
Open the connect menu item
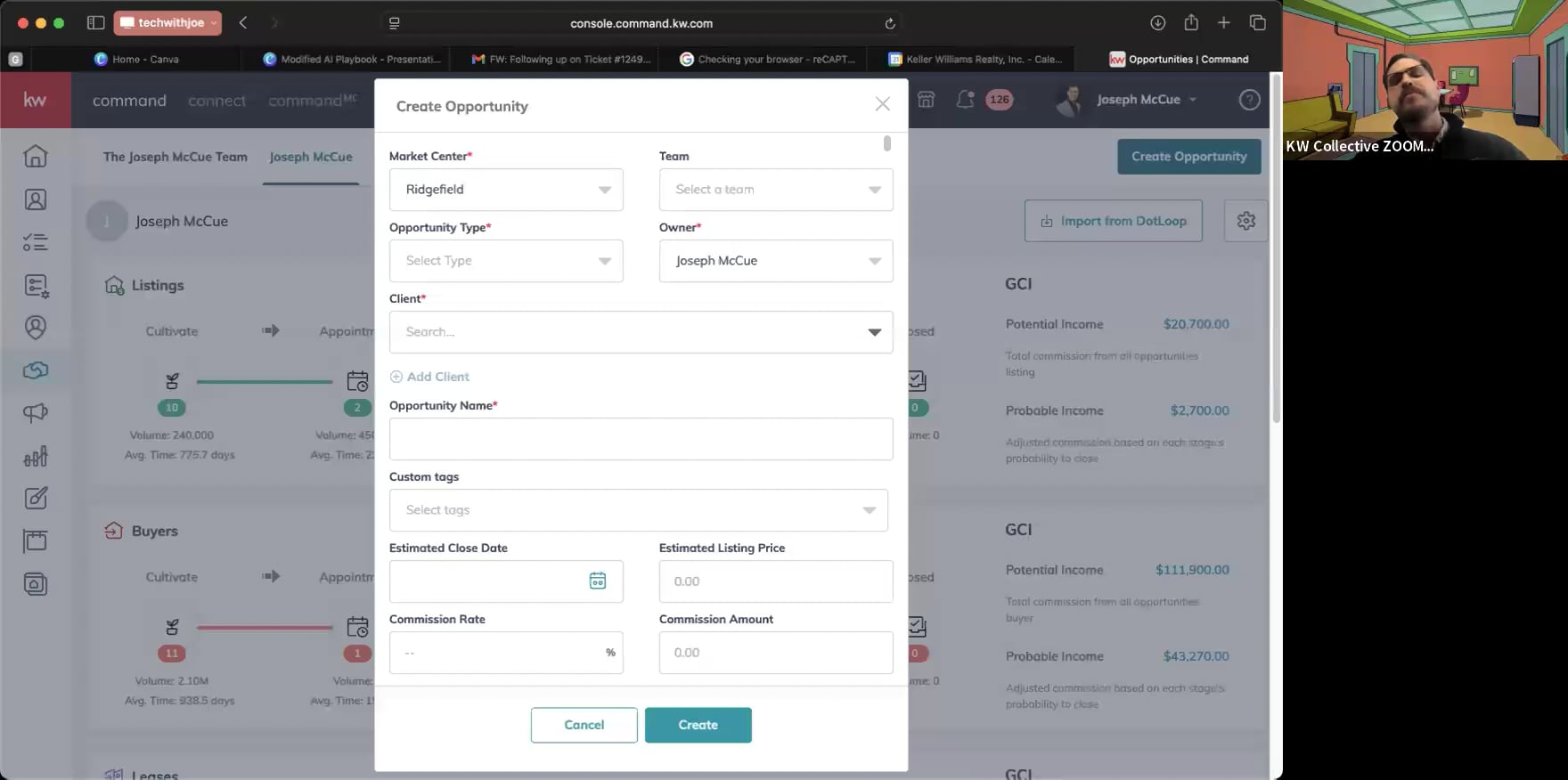216,101
